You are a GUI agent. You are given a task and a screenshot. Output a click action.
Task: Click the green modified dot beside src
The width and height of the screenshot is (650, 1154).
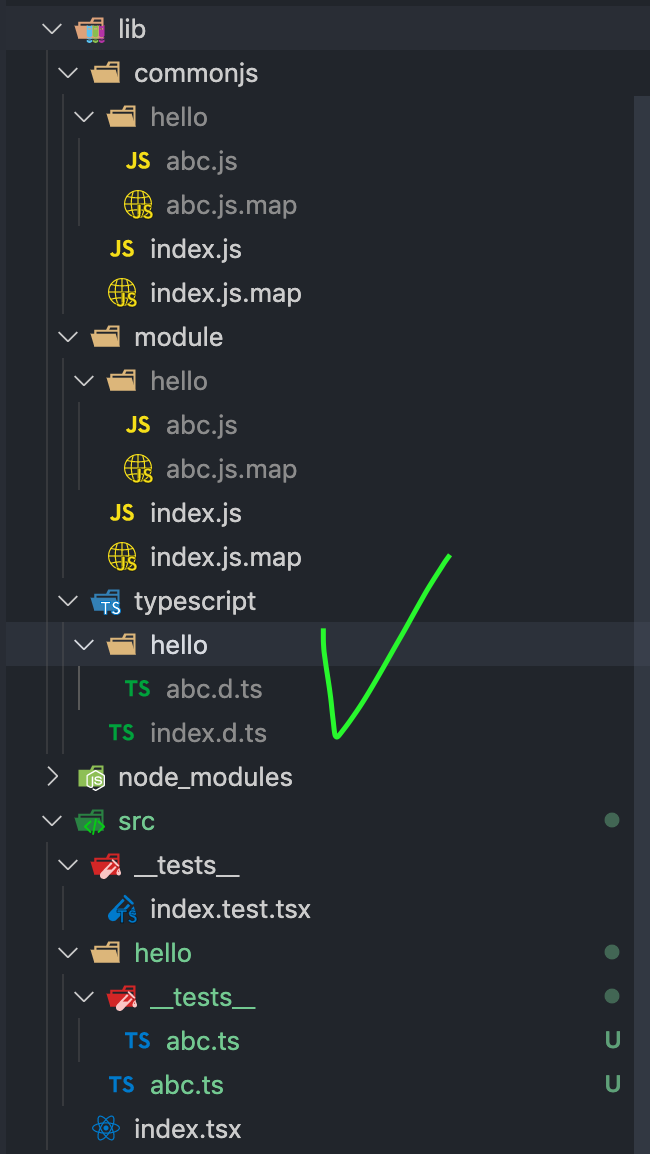(612, 820)
